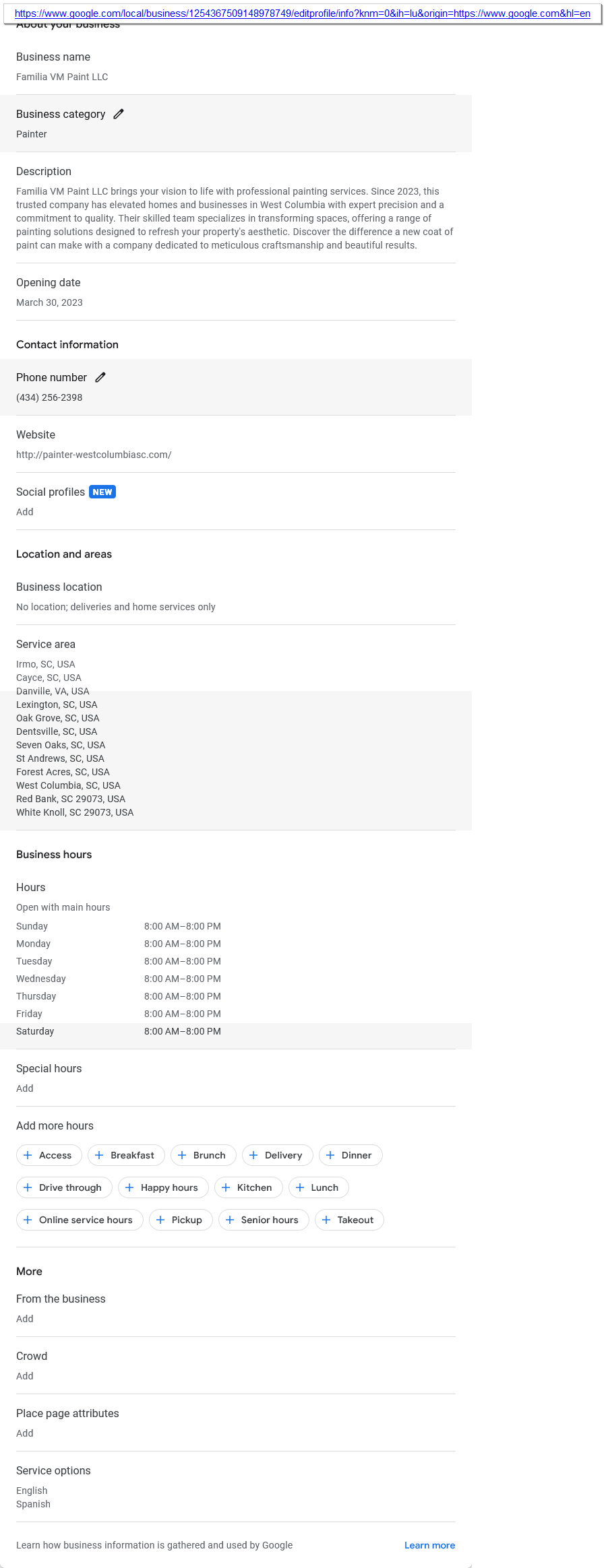The image size is (608, 1568).
Task: Click plus icon on Breakfast chip
Action: pyautogui.click(x=99, y=1155)
